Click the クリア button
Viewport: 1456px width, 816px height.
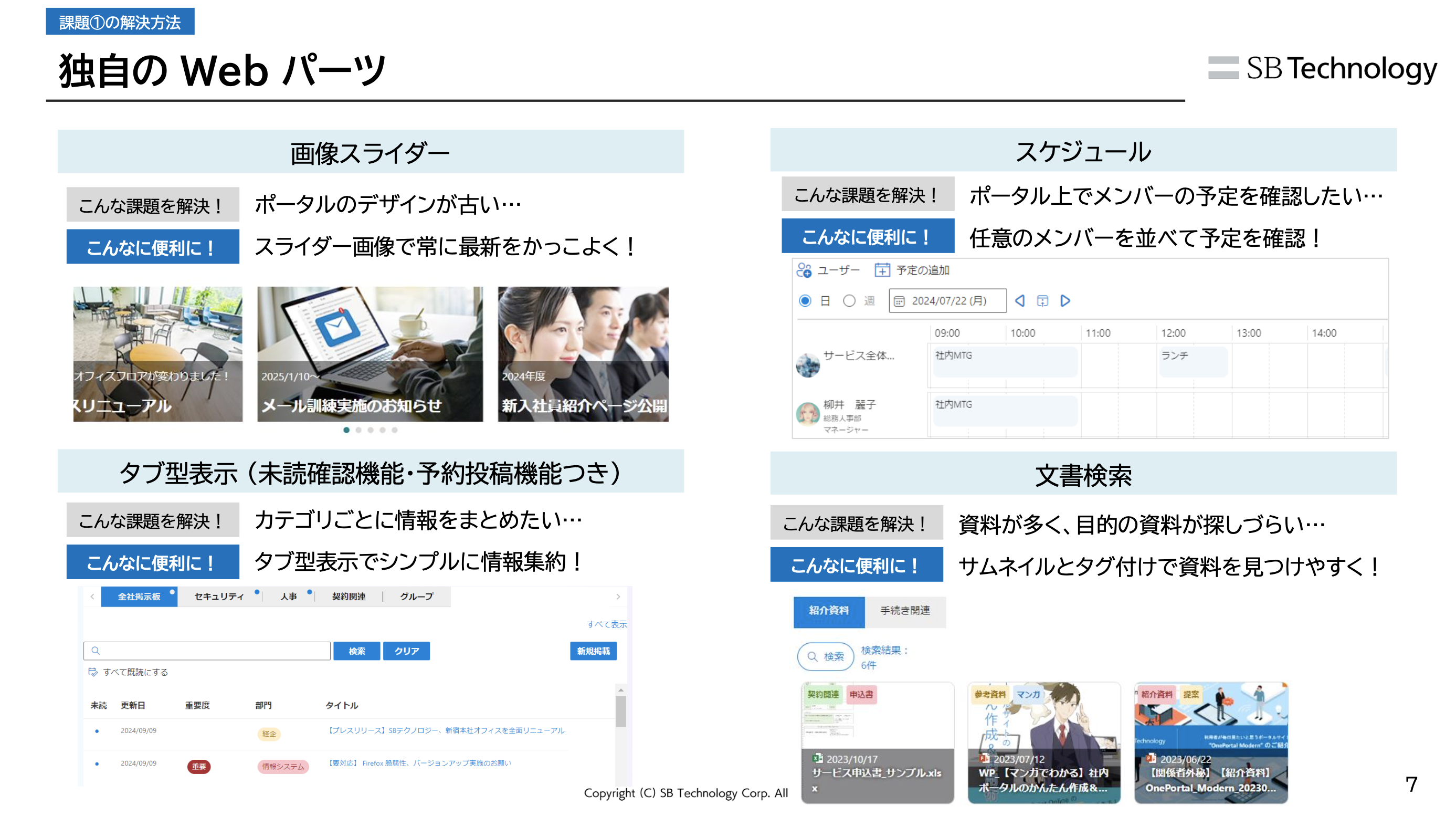[x=406, y=651]
